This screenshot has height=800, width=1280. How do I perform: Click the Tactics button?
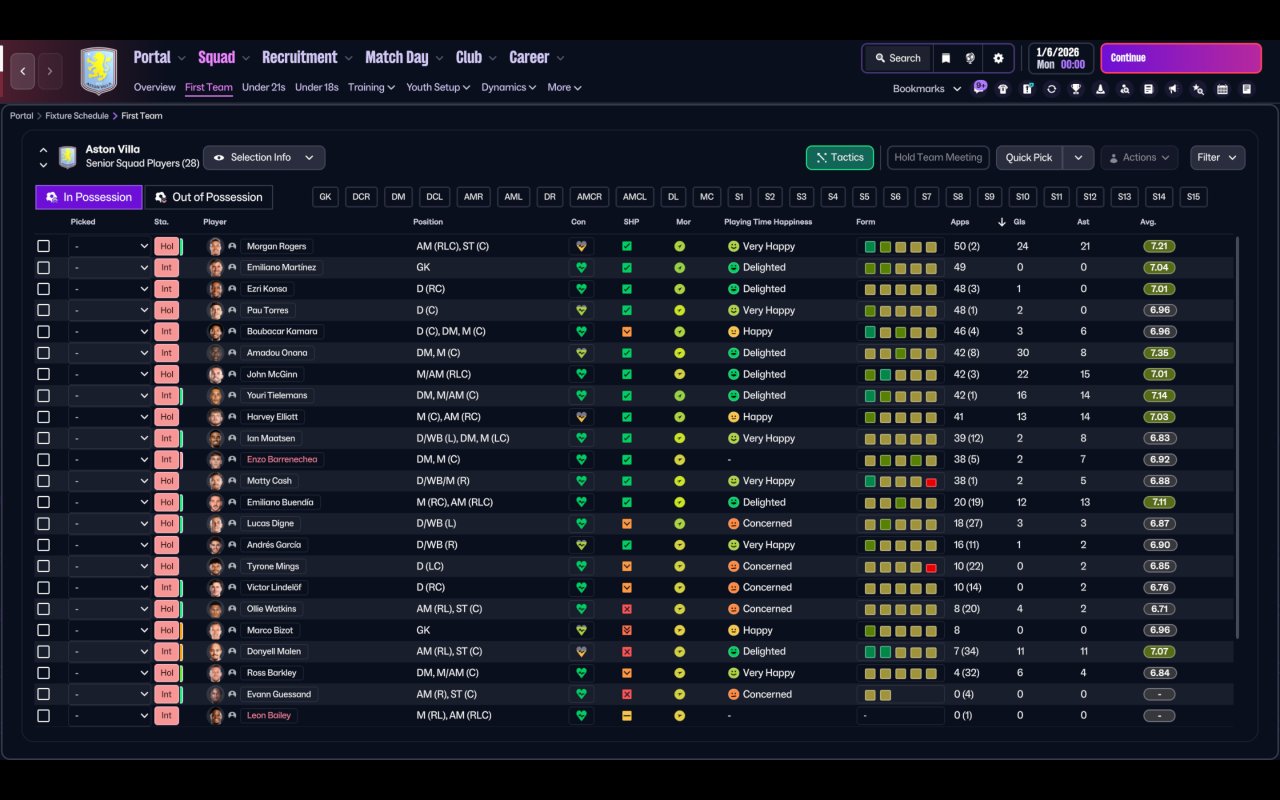(839, 158)
